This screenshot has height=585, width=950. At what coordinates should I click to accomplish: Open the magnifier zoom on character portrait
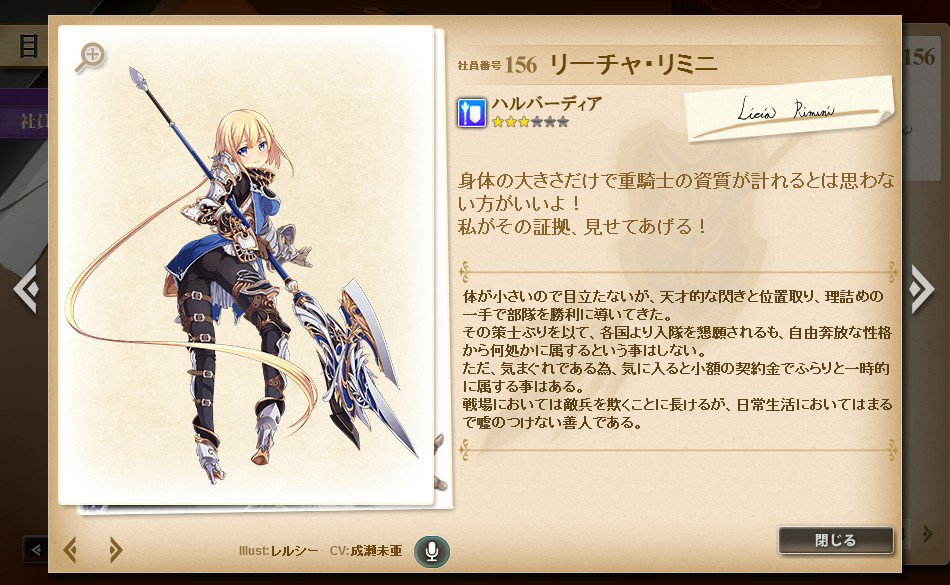point(91,58)
